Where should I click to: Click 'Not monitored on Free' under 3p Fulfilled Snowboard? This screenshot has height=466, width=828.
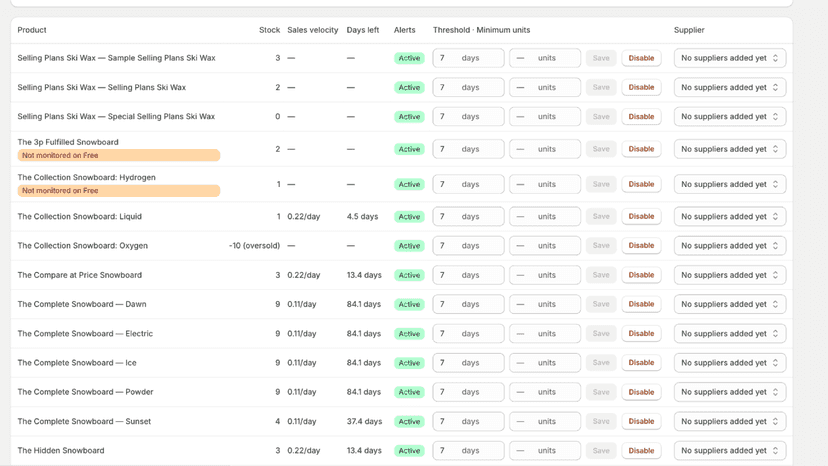click(x=119, y=155)
